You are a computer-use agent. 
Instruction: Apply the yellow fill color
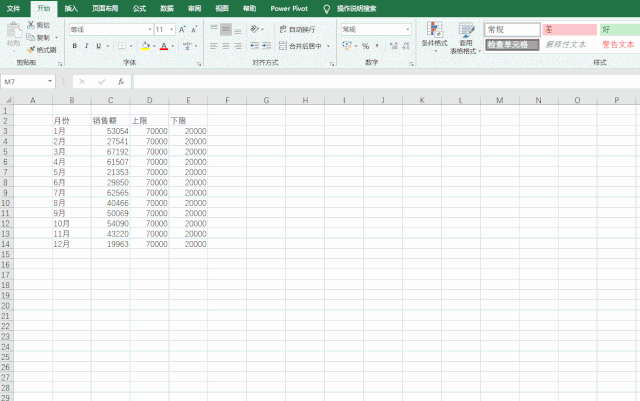[145, 46]
